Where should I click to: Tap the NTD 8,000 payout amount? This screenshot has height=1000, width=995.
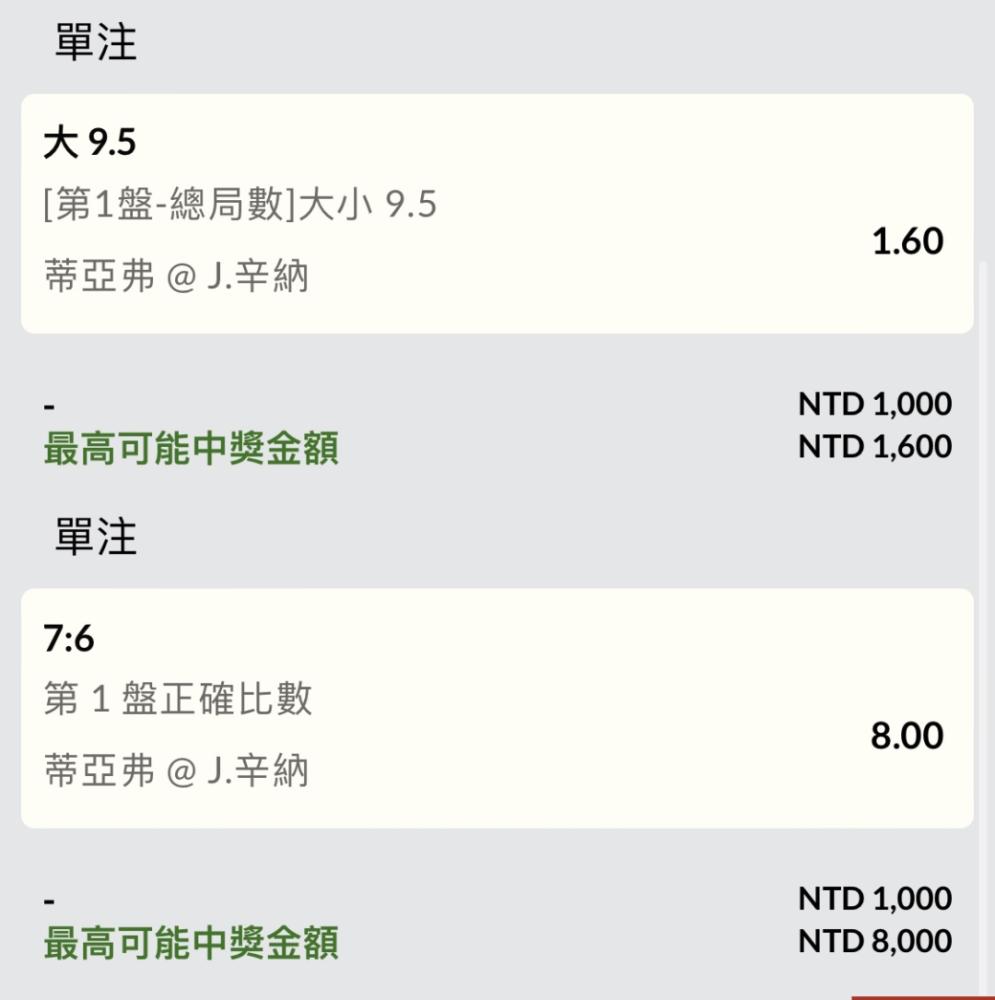pyautogui.click(x=875, y=941)
